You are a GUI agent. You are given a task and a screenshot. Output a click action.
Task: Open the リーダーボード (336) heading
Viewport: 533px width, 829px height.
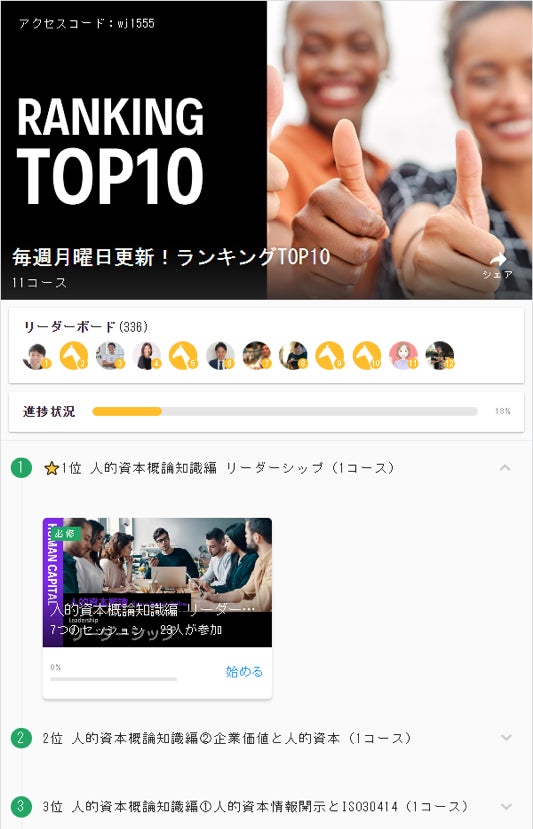[x=86, y=327]
